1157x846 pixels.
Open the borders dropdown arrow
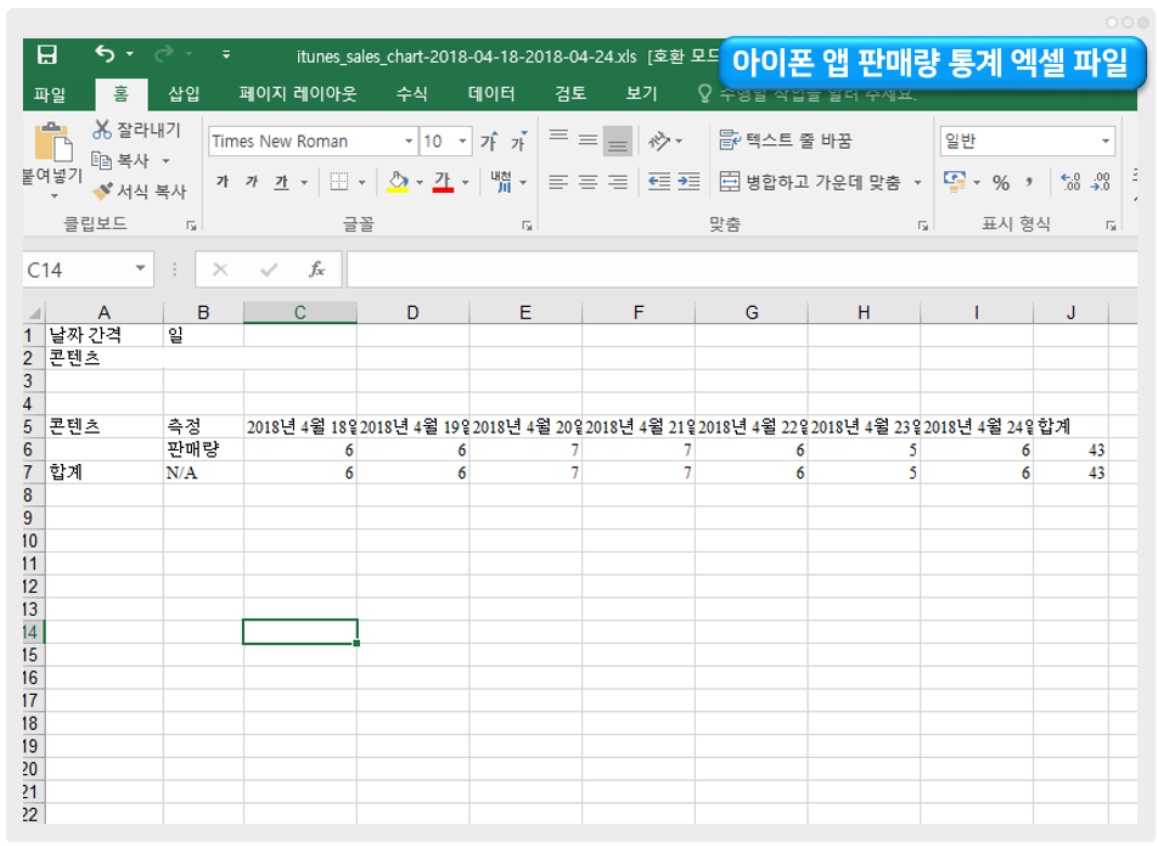362,182
